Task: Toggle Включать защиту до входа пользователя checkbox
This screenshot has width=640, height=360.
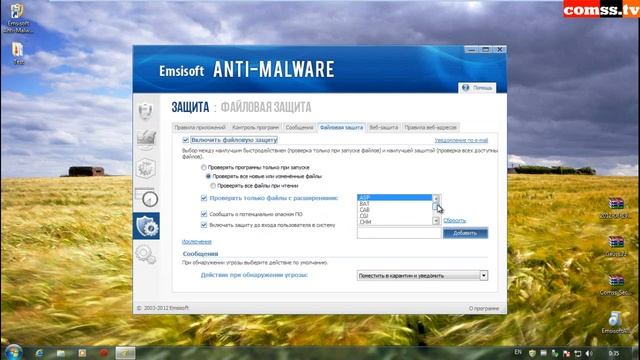Action: coord(204,225)
